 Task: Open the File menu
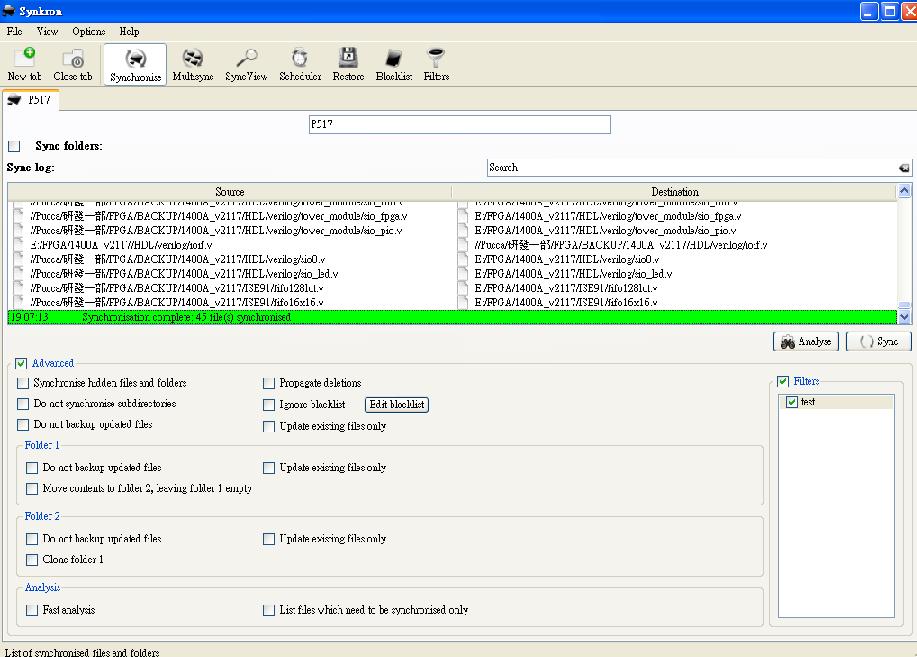pos(15,32)
